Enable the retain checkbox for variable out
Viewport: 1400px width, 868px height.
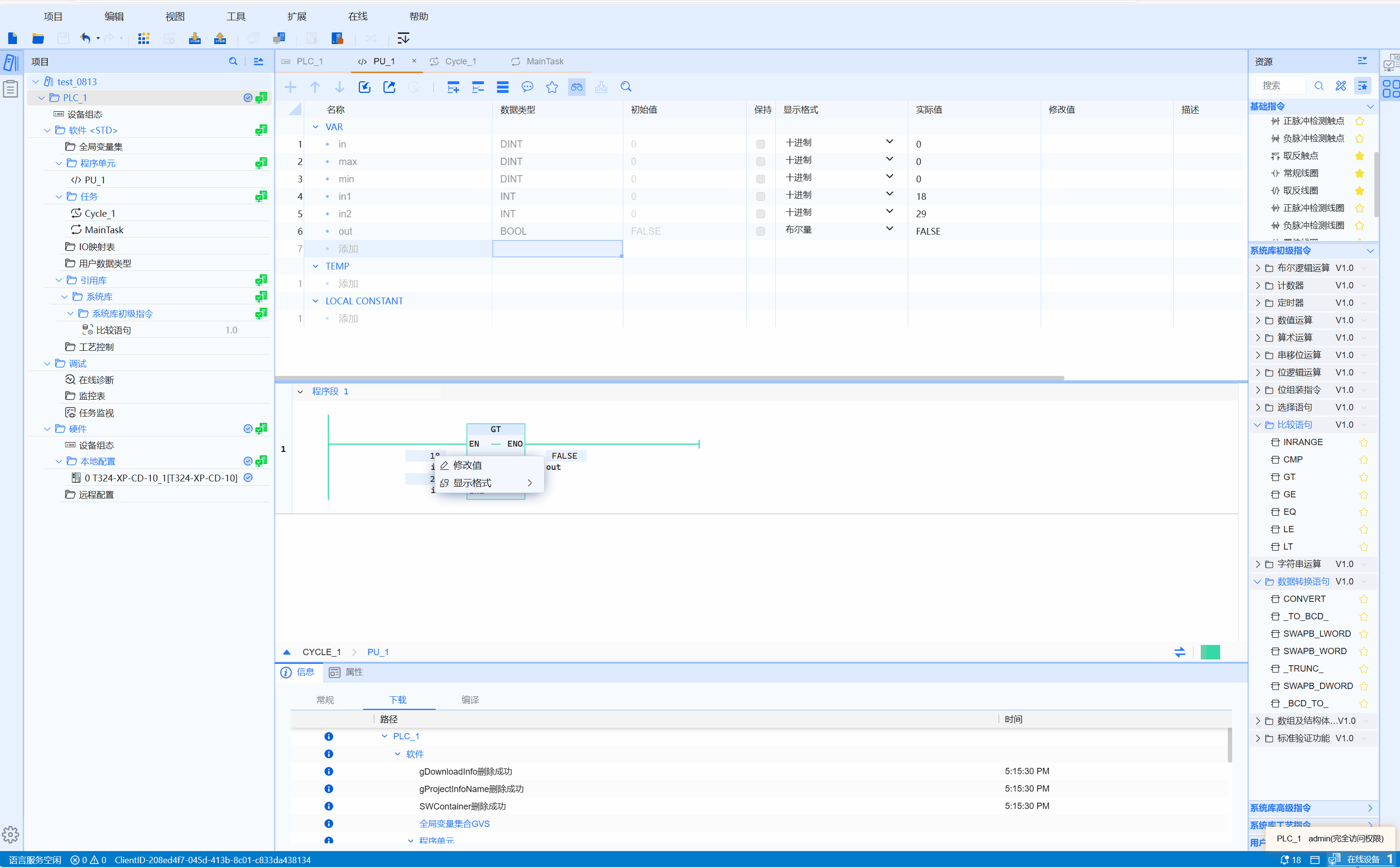click(x=760, y=231)
